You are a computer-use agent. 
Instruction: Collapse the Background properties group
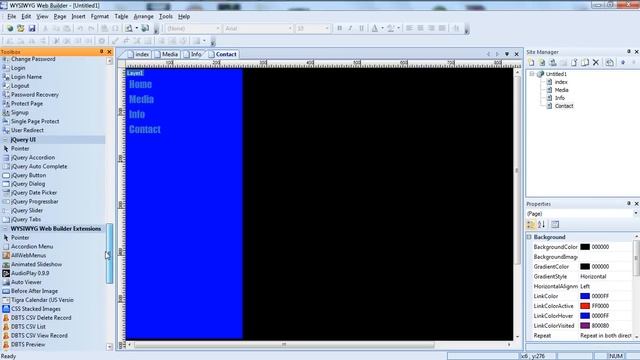point(529,237)
